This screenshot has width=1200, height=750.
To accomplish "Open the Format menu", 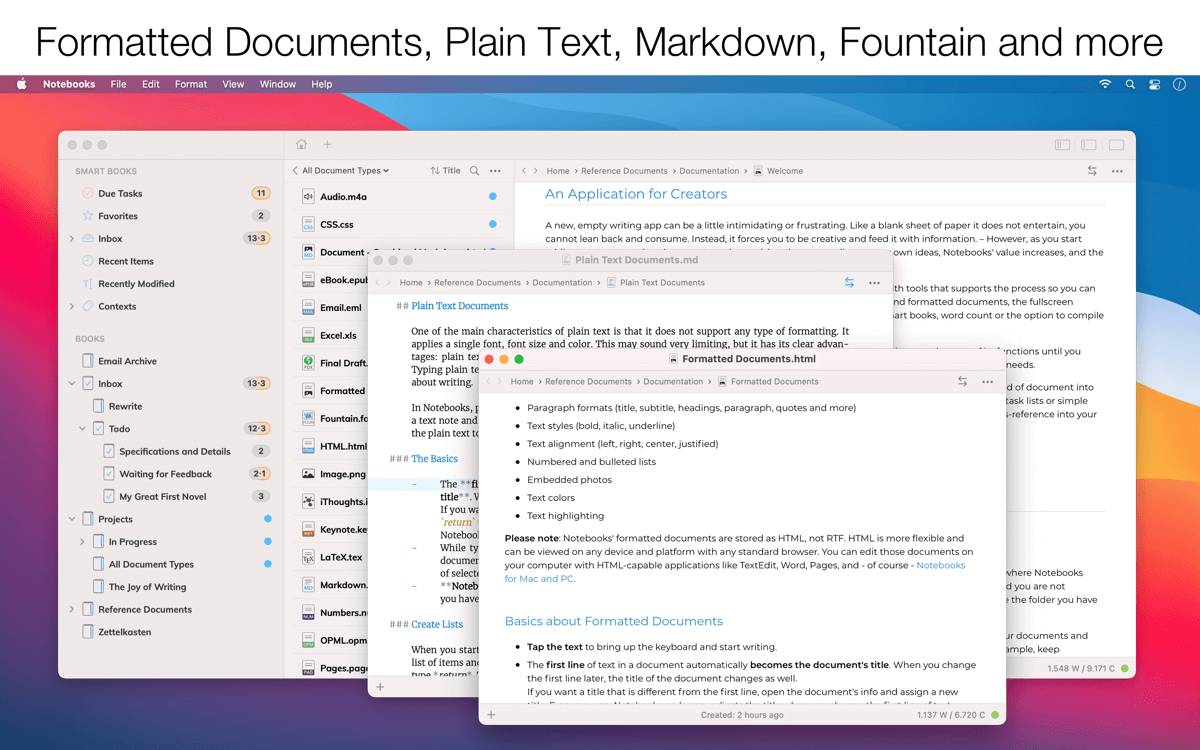I will [191, 85].
